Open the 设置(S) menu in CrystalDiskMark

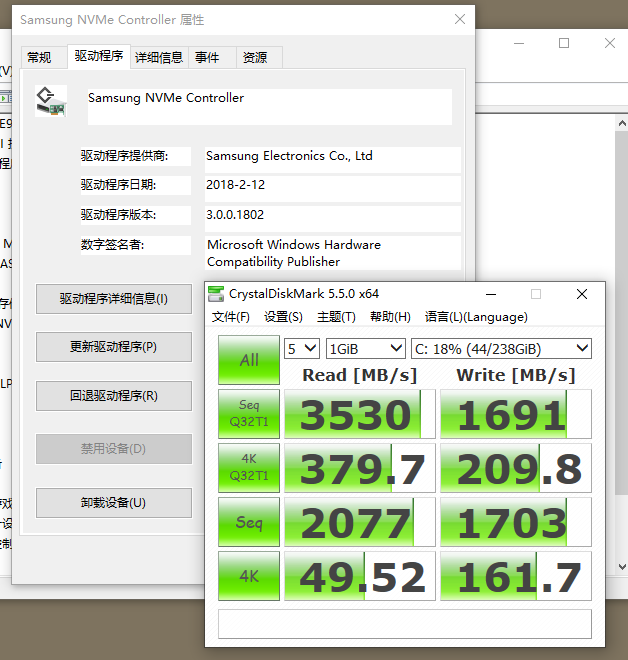pyautogui.click(x=283, y=317)
